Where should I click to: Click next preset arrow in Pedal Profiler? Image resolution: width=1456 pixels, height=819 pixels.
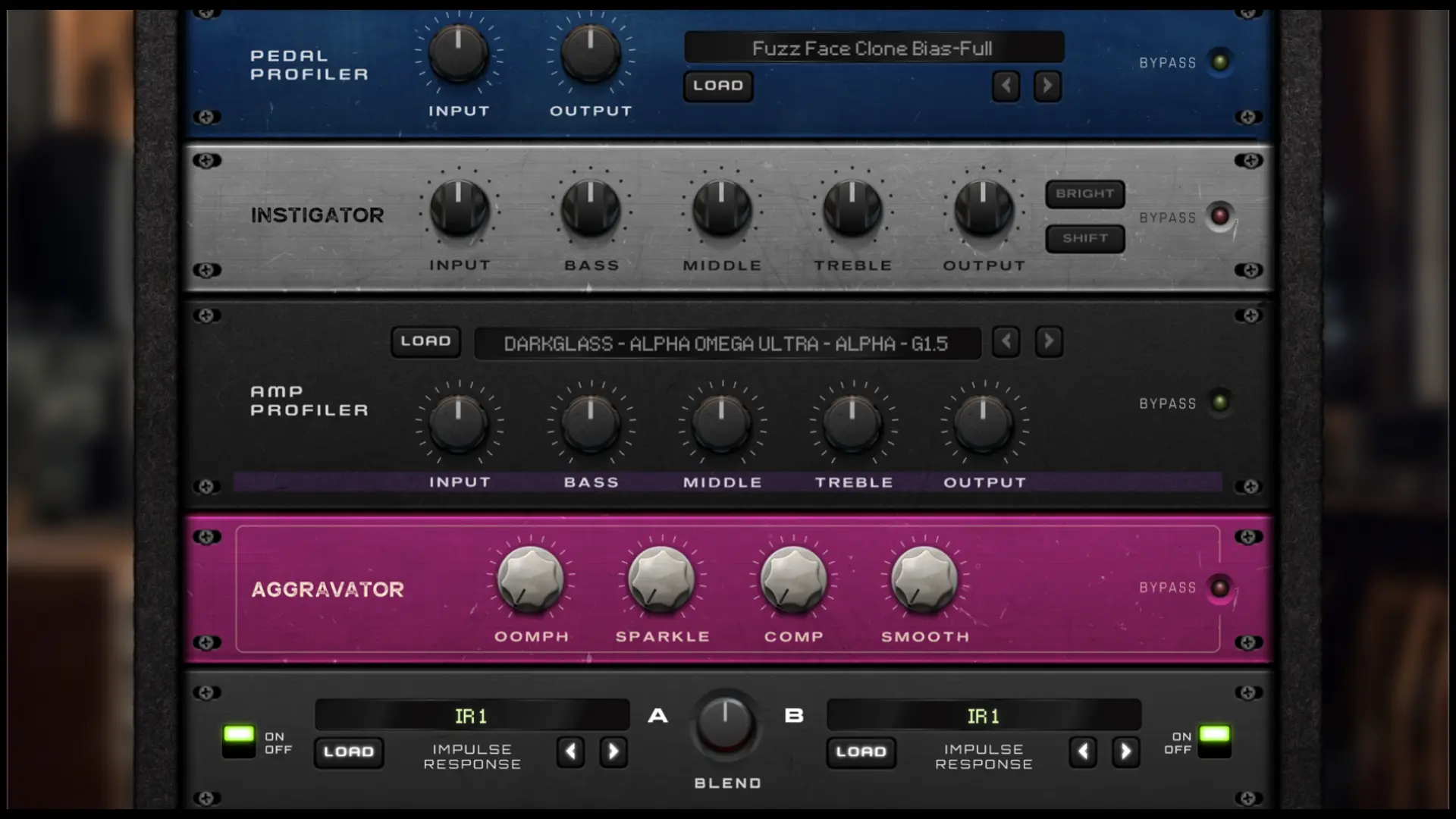pos(1047,86)
